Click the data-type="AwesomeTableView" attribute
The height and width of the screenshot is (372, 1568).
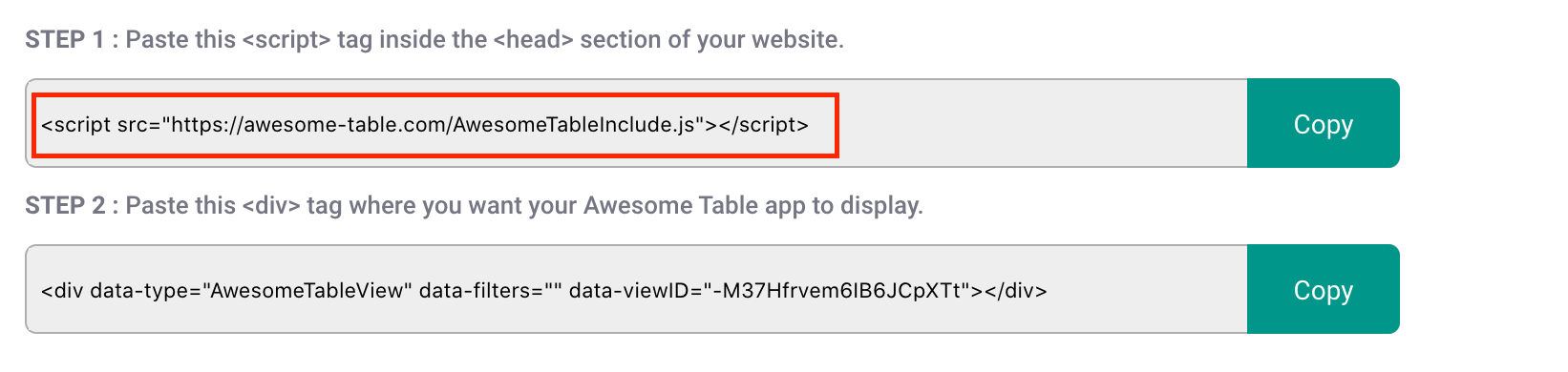[x=251, y=290]
